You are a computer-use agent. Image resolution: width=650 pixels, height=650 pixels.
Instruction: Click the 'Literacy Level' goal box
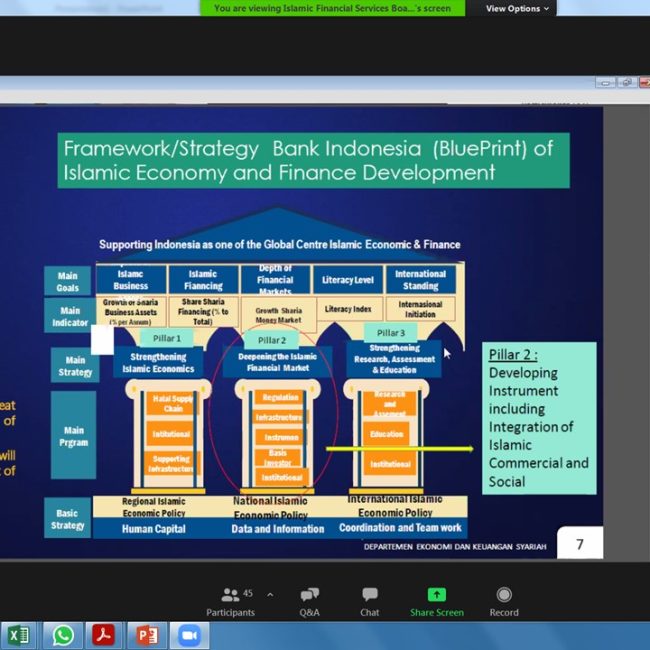point(348,280)
